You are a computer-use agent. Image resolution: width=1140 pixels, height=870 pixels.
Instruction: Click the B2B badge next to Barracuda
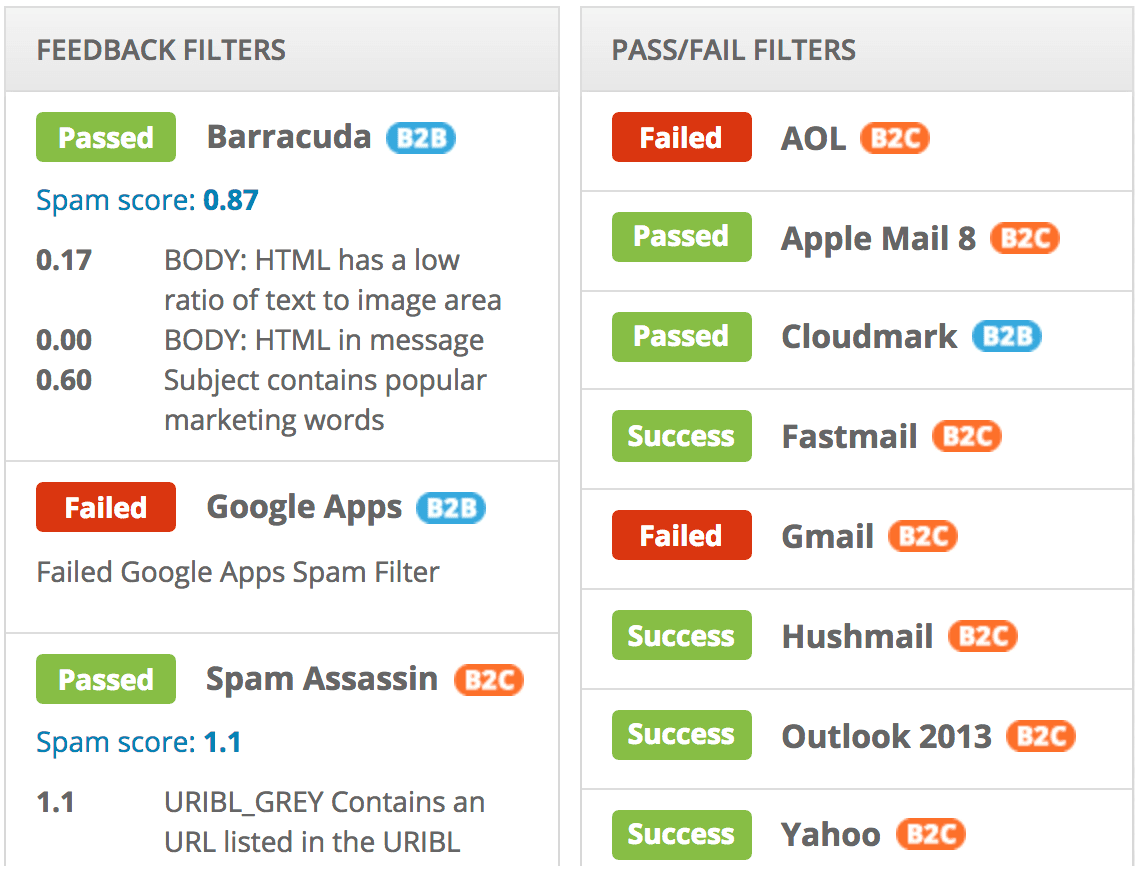pos(420,138)
